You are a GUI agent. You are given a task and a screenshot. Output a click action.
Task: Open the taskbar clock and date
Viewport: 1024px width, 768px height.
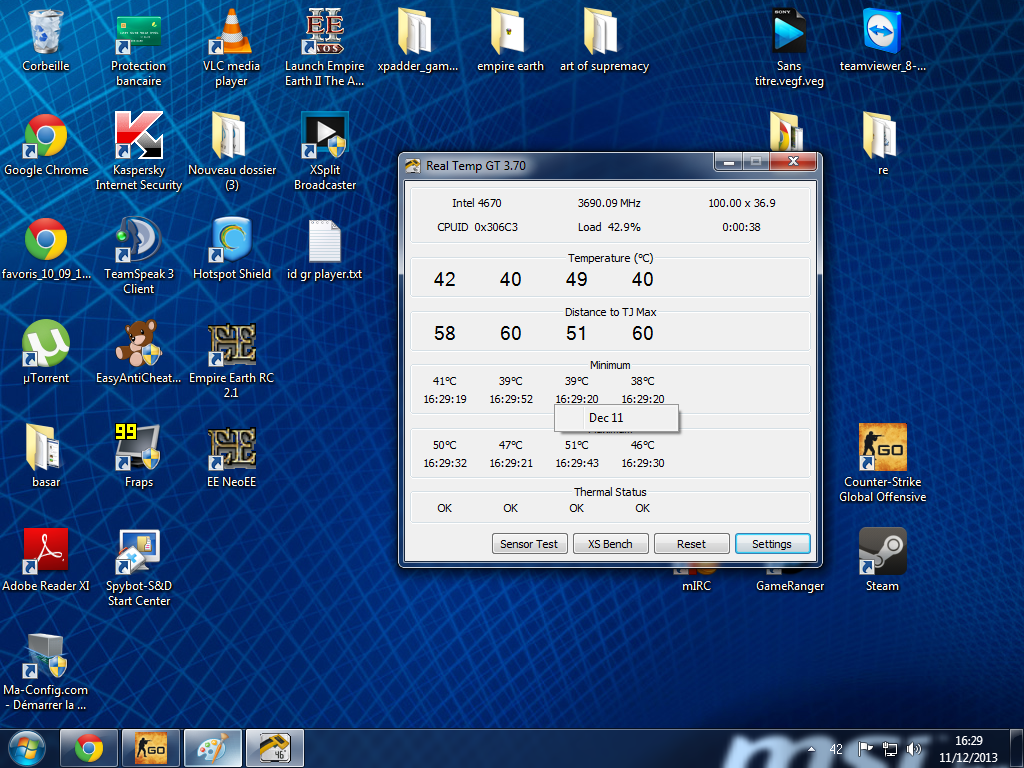click(967, 749)
